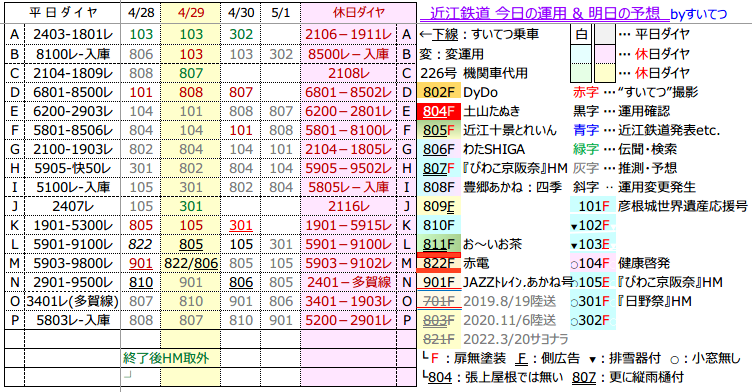This screenshot has width=752, height=392.
Task: Click the 805F 近江十景とれいん legend cell
Action: 438,130
